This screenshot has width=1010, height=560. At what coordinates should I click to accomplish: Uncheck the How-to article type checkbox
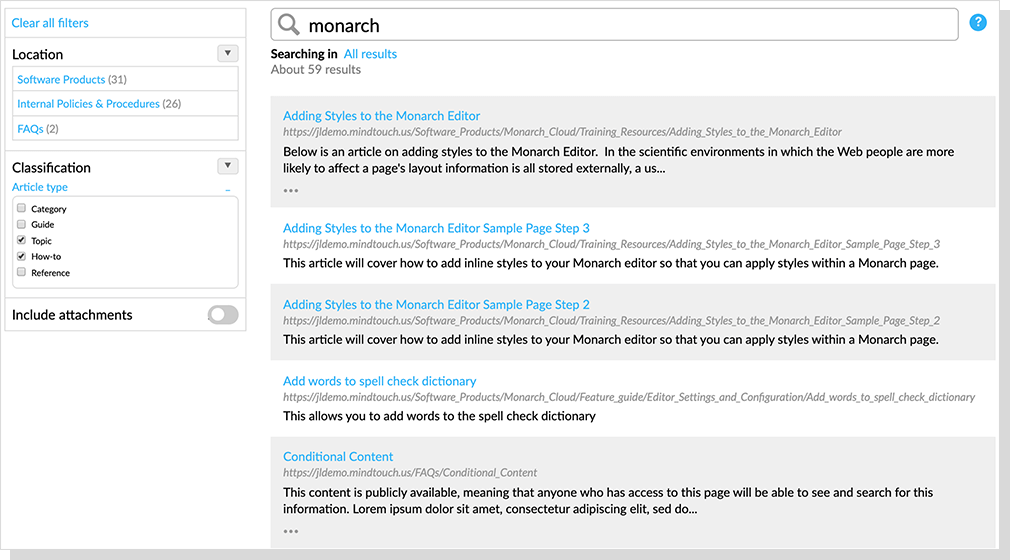(21, 257)
